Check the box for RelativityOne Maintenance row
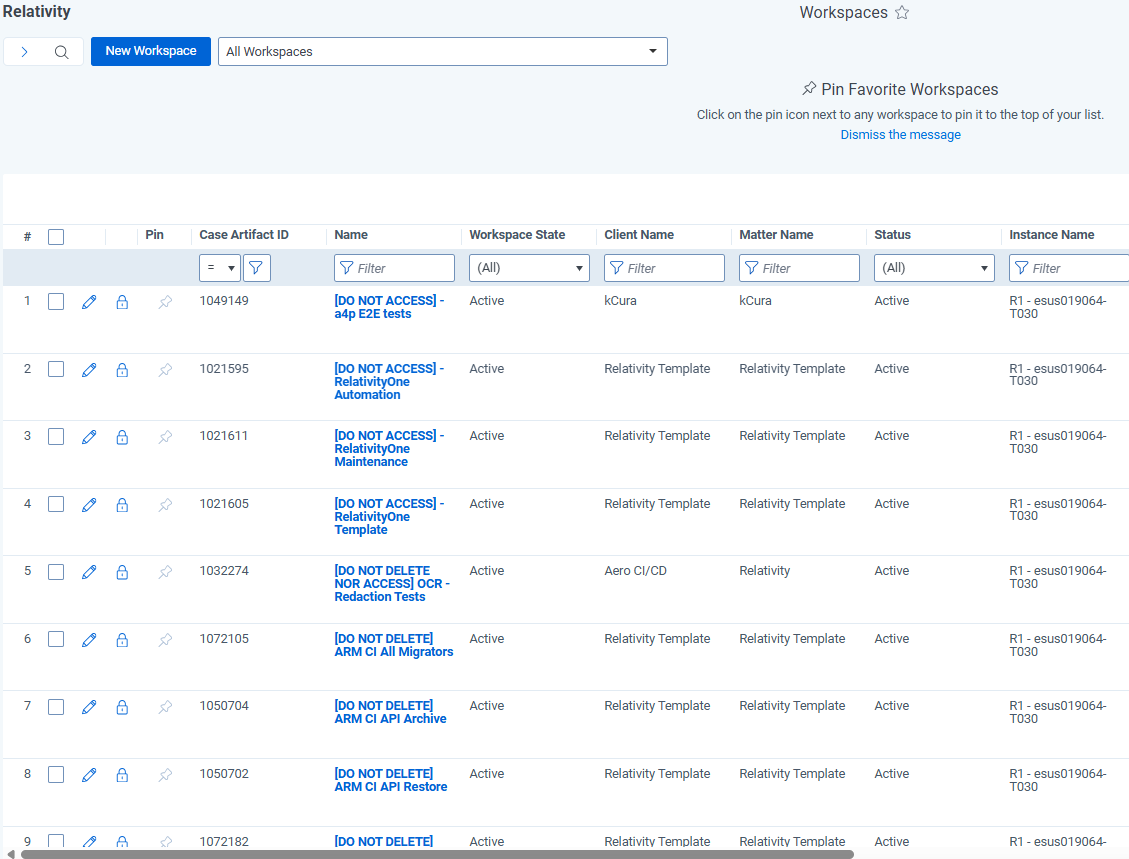Screen dimensions: 1129x859 56,436
